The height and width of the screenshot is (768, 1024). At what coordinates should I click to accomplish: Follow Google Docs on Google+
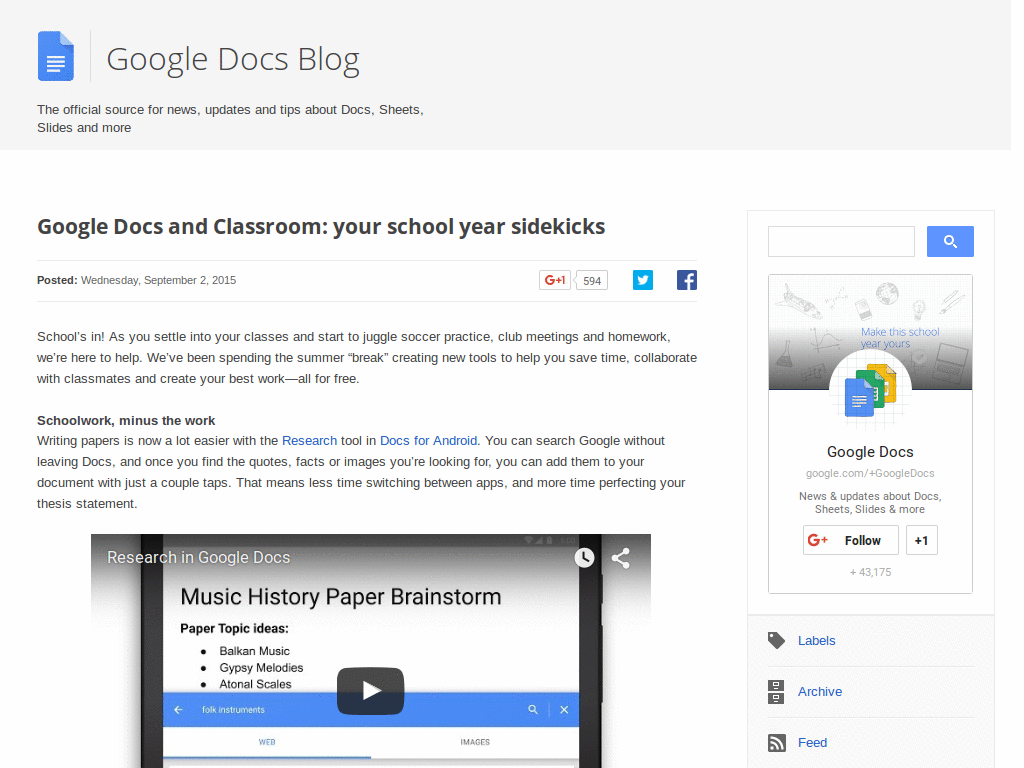coord(850,540)
